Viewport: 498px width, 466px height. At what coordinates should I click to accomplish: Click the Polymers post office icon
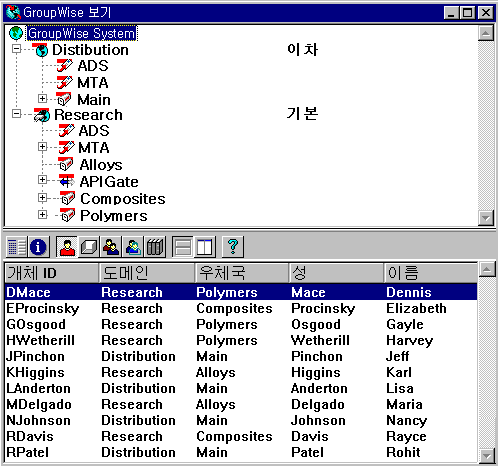(x=68, y=215)
